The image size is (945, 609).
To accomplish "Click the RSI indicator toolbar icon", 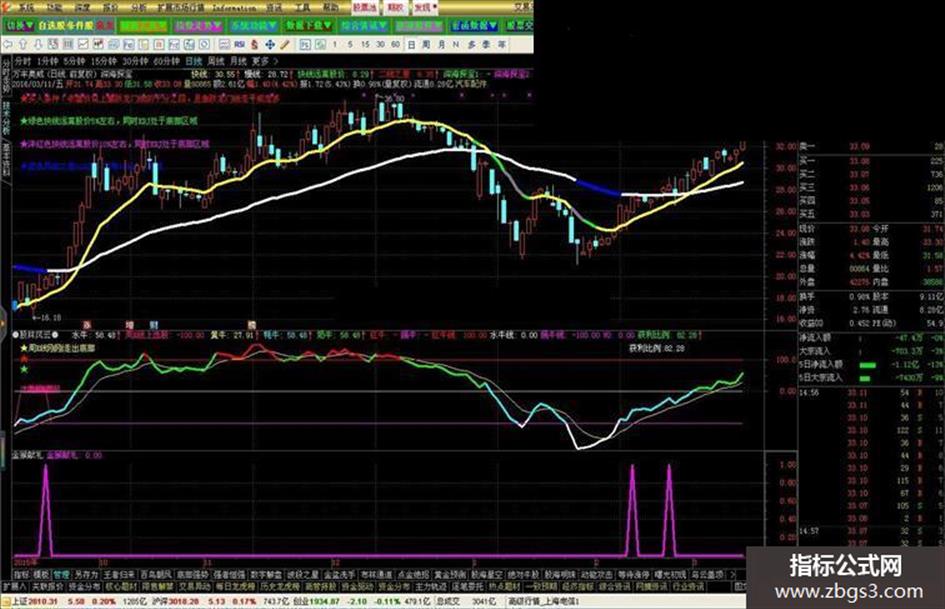I will [x=239, y=44].
